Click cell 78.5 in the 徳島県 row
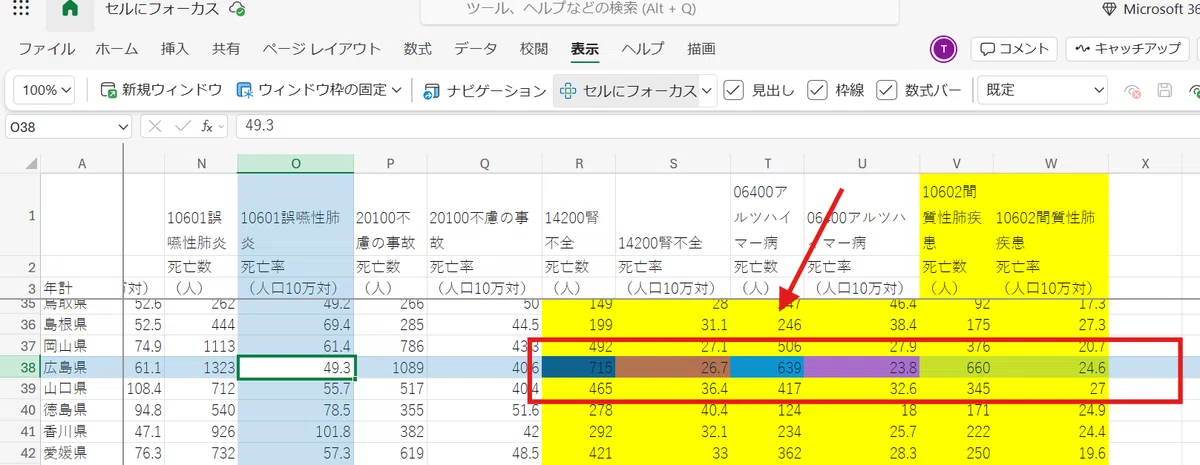The image size is (1200, 465). [295, 409]
